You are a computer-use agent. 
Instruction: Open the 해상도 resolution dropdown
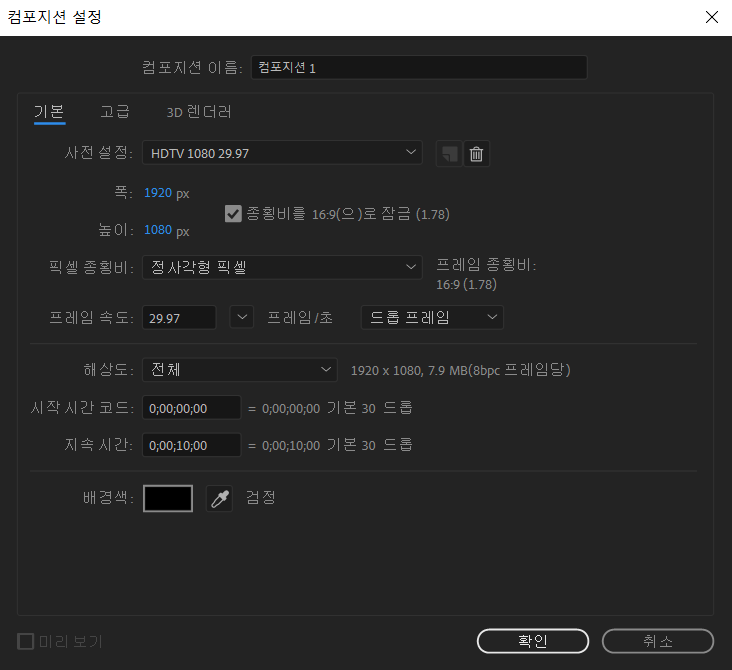coord(239,370)
